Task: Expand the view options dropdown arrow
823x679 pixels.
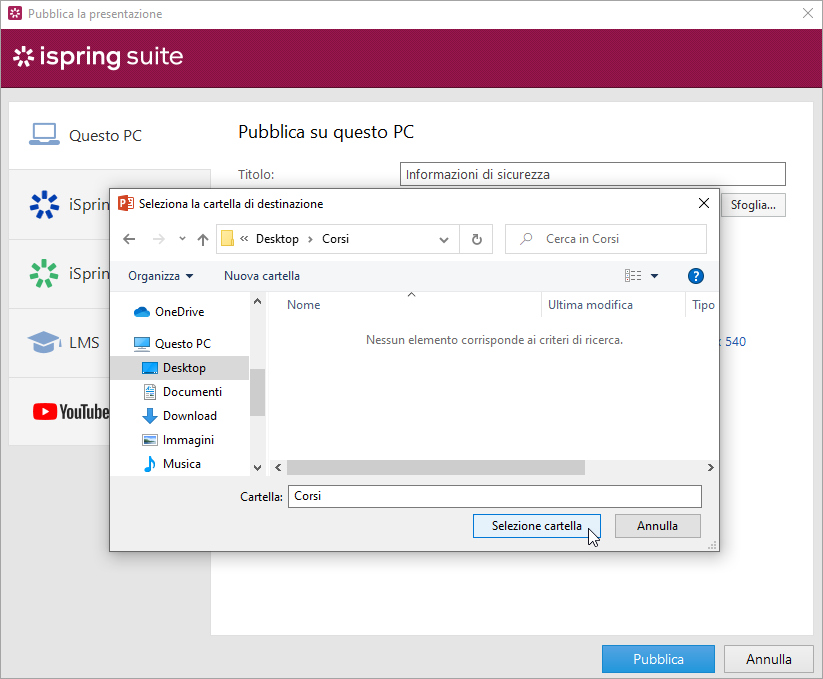Action: tap(655, 276)
